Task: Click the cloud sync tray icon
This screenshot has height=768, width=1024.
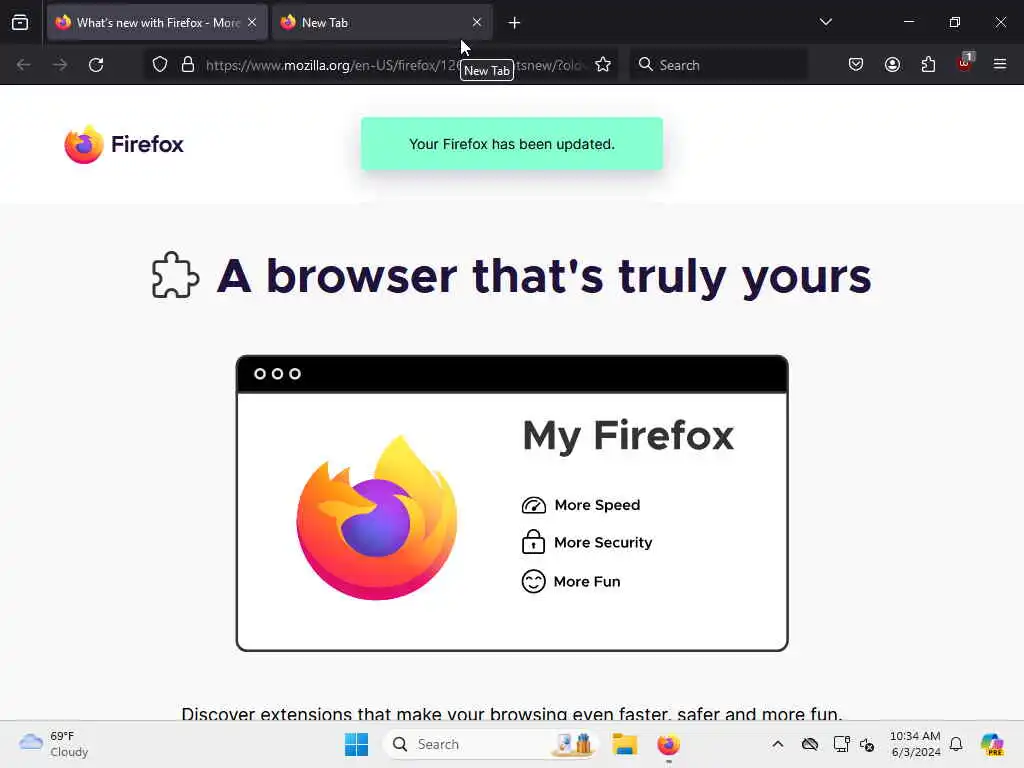Action: (x=810, y=744)
